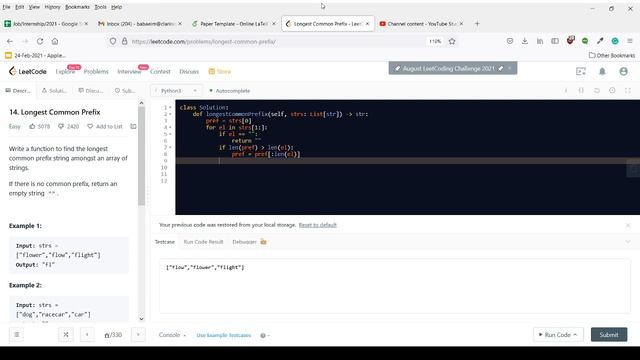Open the Problems page
This screenshot has height=360, width=640.
[96, 71]
